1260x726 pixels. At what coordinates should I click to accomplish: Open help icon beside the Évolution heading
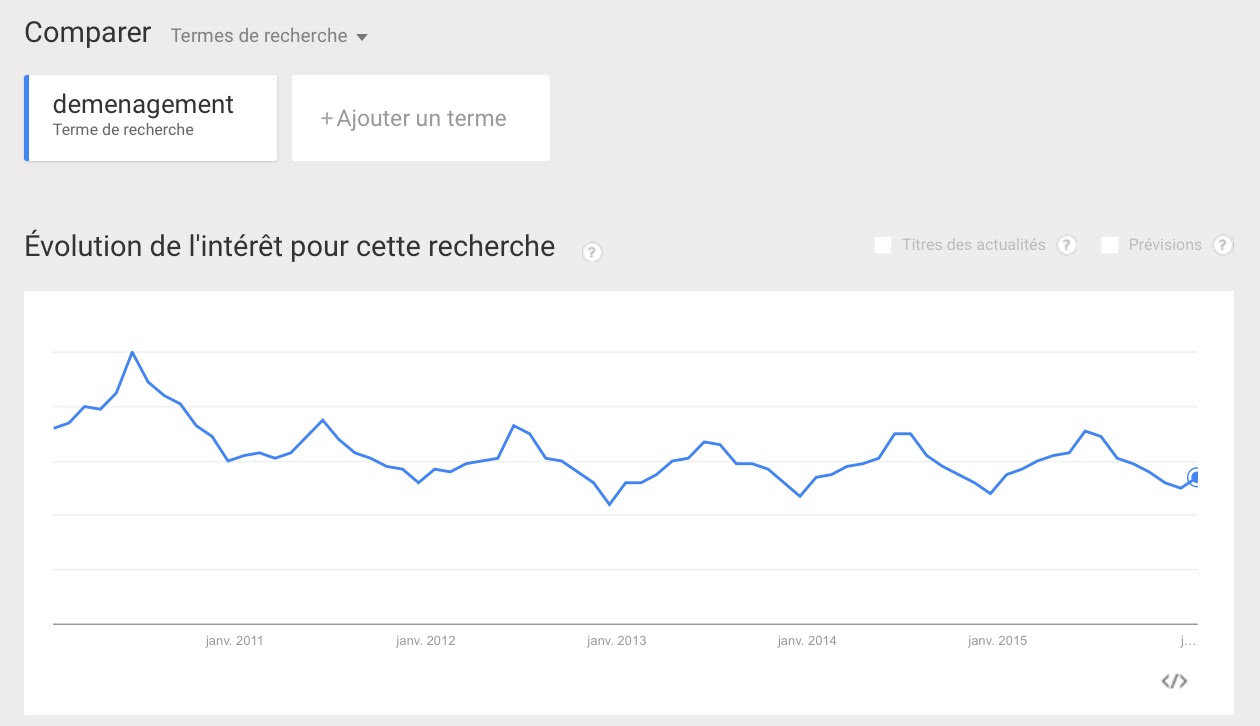(x=592, y=252)
